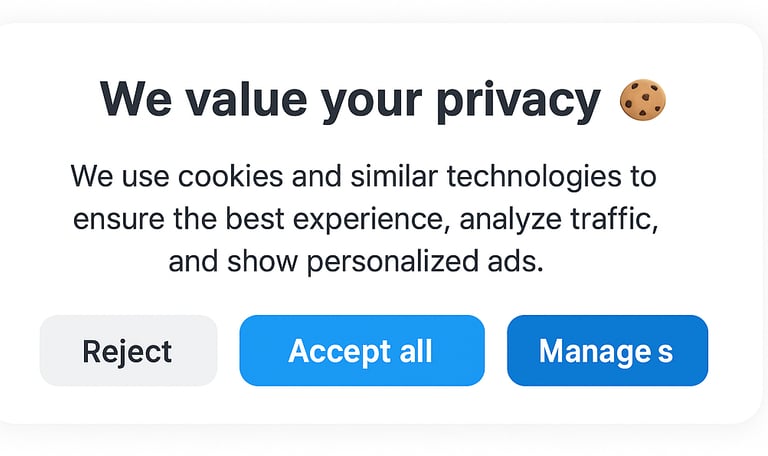Click the phrase "analyze traffic"
This screenshot has width=768, height=456.
(557, 220)
